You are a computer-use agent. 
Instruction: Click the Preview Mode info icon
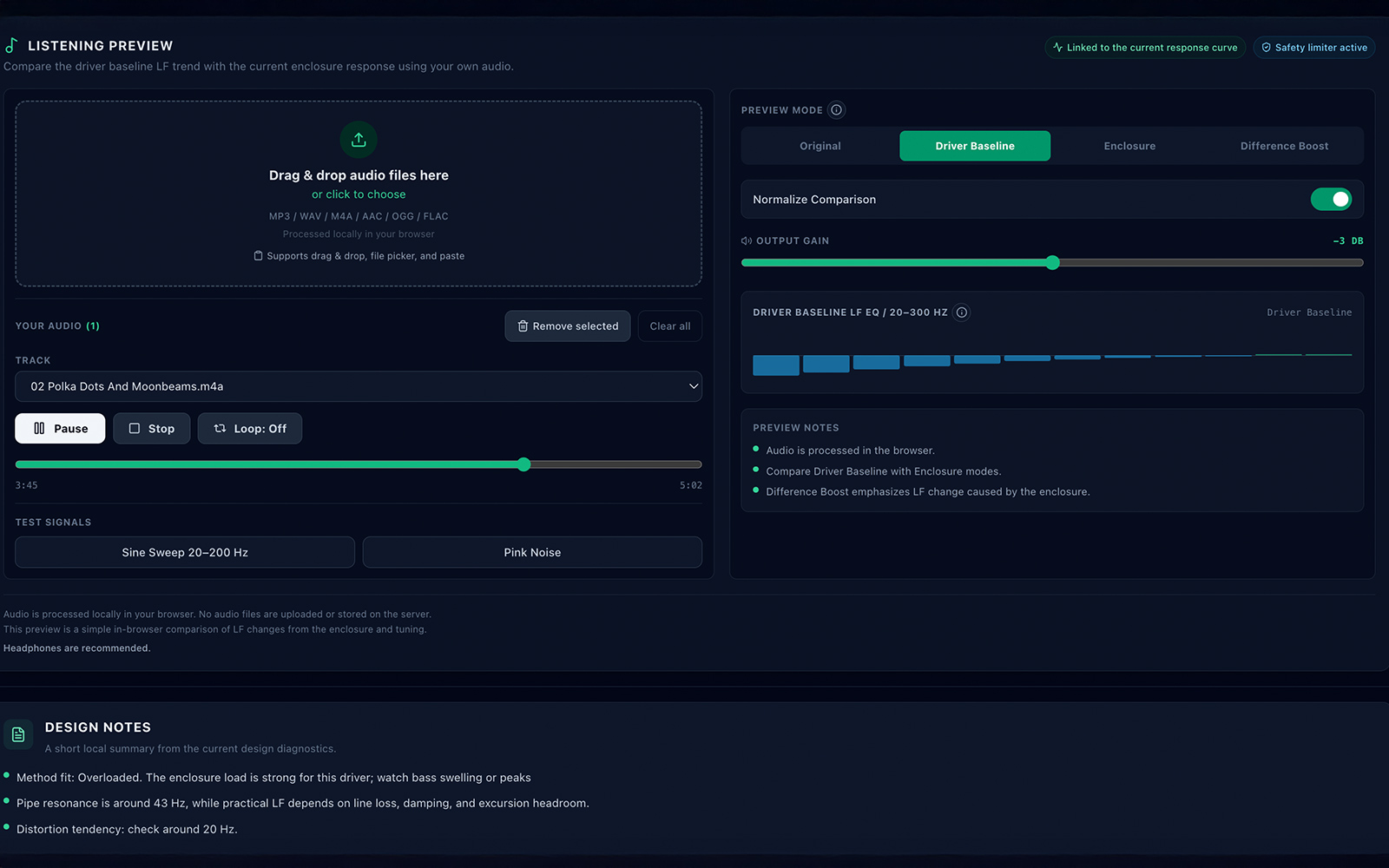tap(836, 110)
